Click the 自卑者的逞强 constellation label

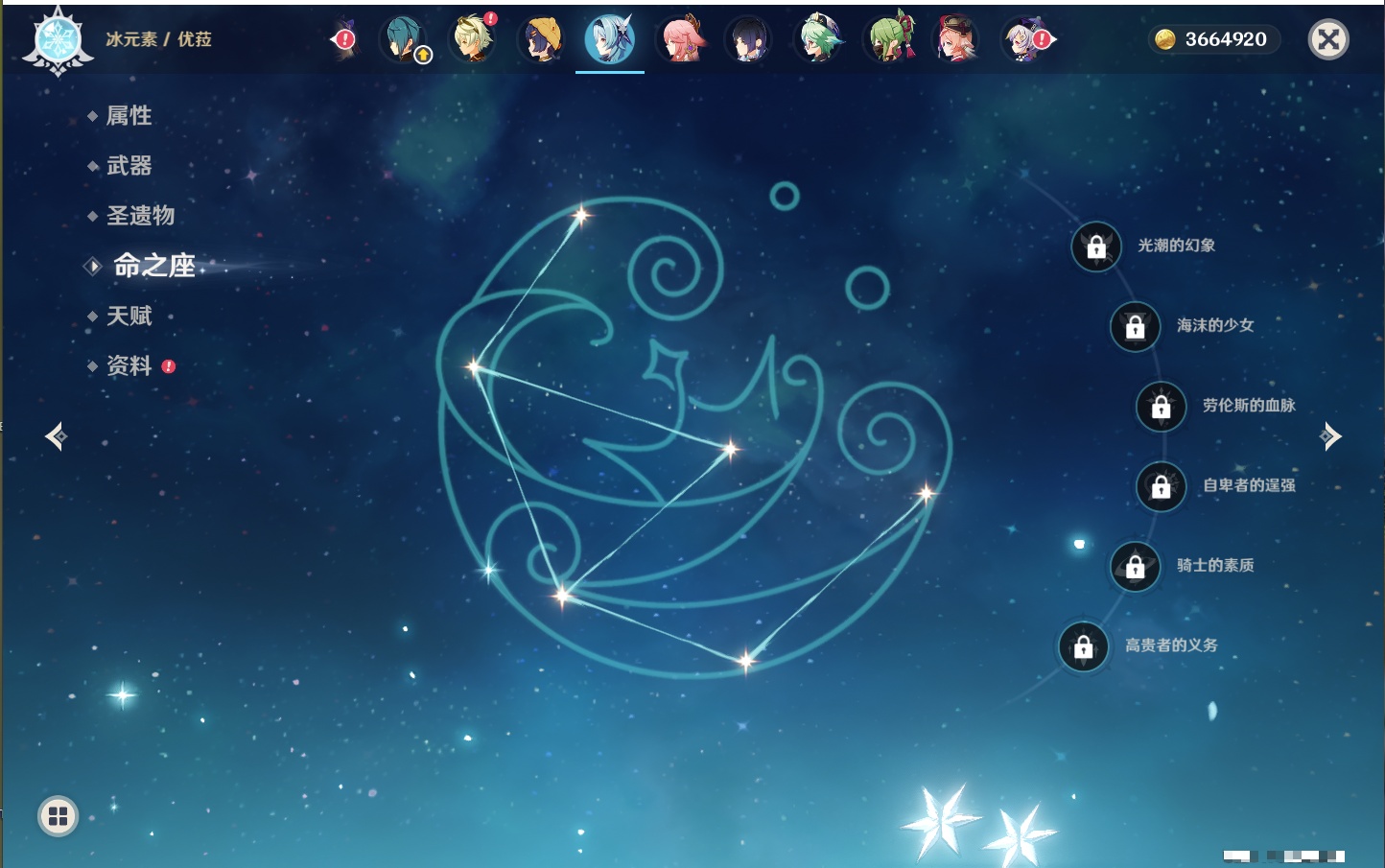pos(1250,485)
